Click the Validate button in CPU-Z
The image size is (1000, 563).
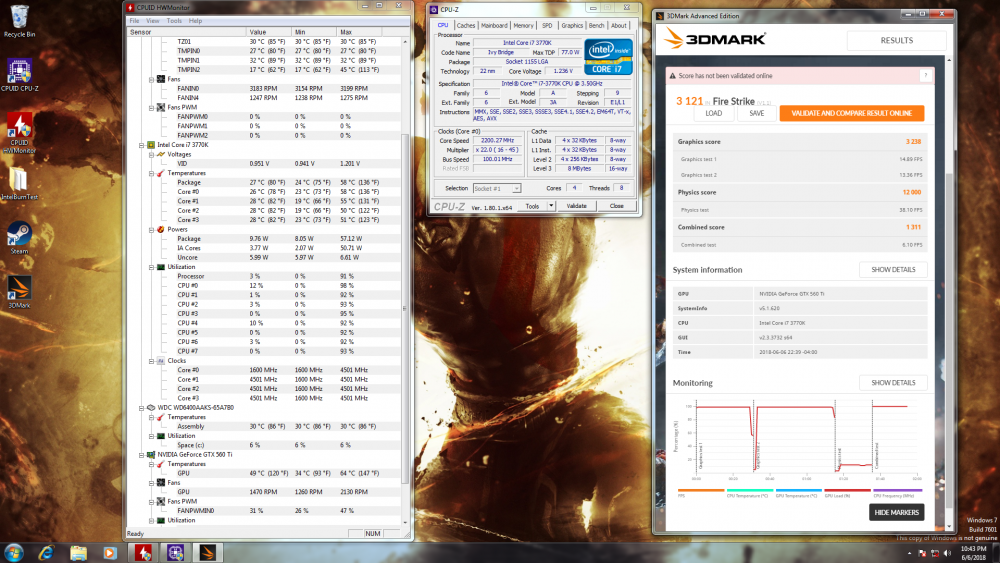(576, 206)
